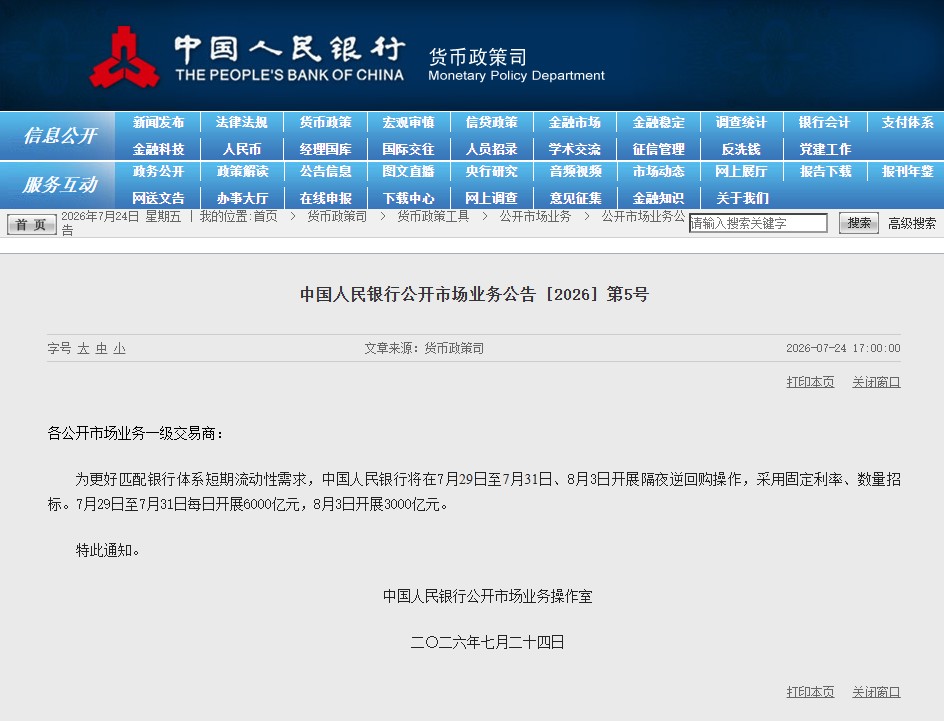This screenshot has width=944, height=721.
Task: Click bottom 关闭窗口 close window link
Action: tap(876, 692)
